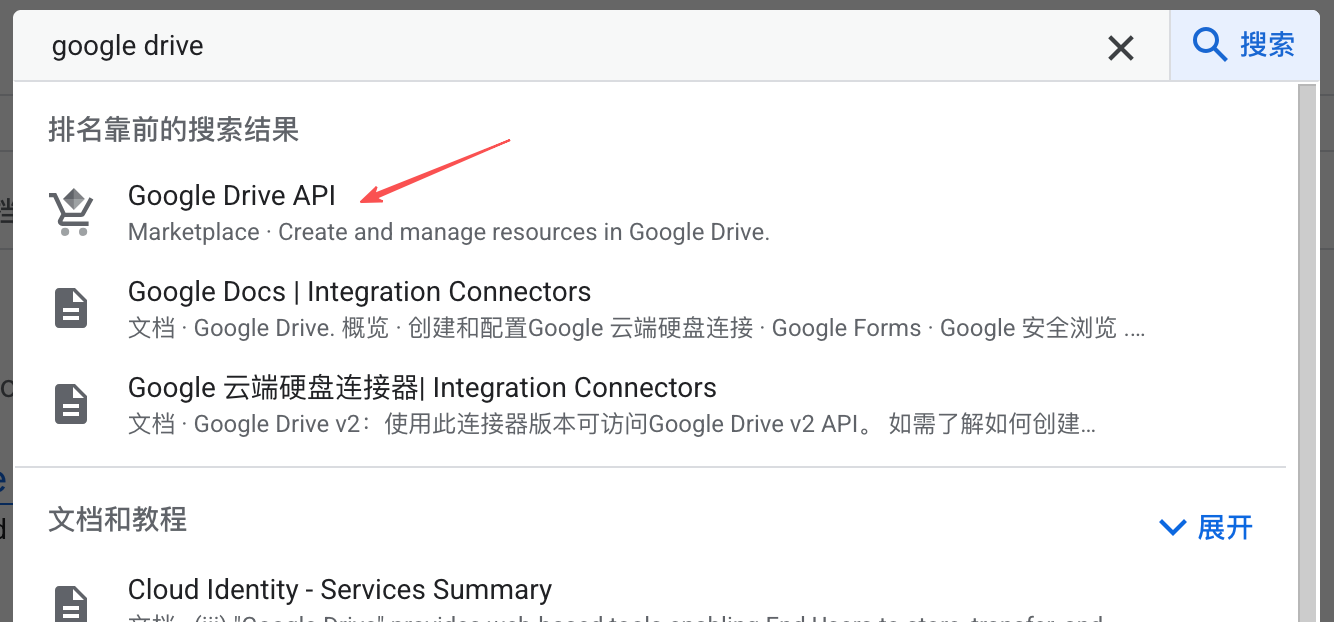Click the chevron arrow next to 展开
1334x622 pixels.
[1172, 527]
